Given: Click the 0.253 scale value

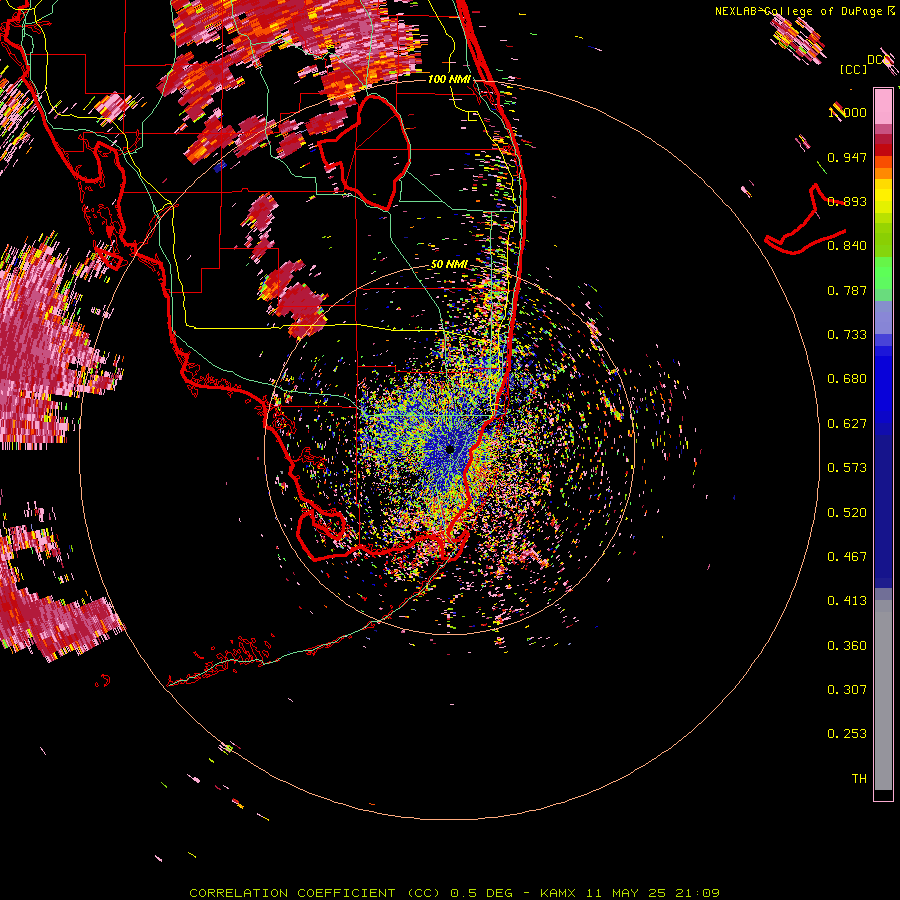Looking at the screenshot, I should 847,734.
